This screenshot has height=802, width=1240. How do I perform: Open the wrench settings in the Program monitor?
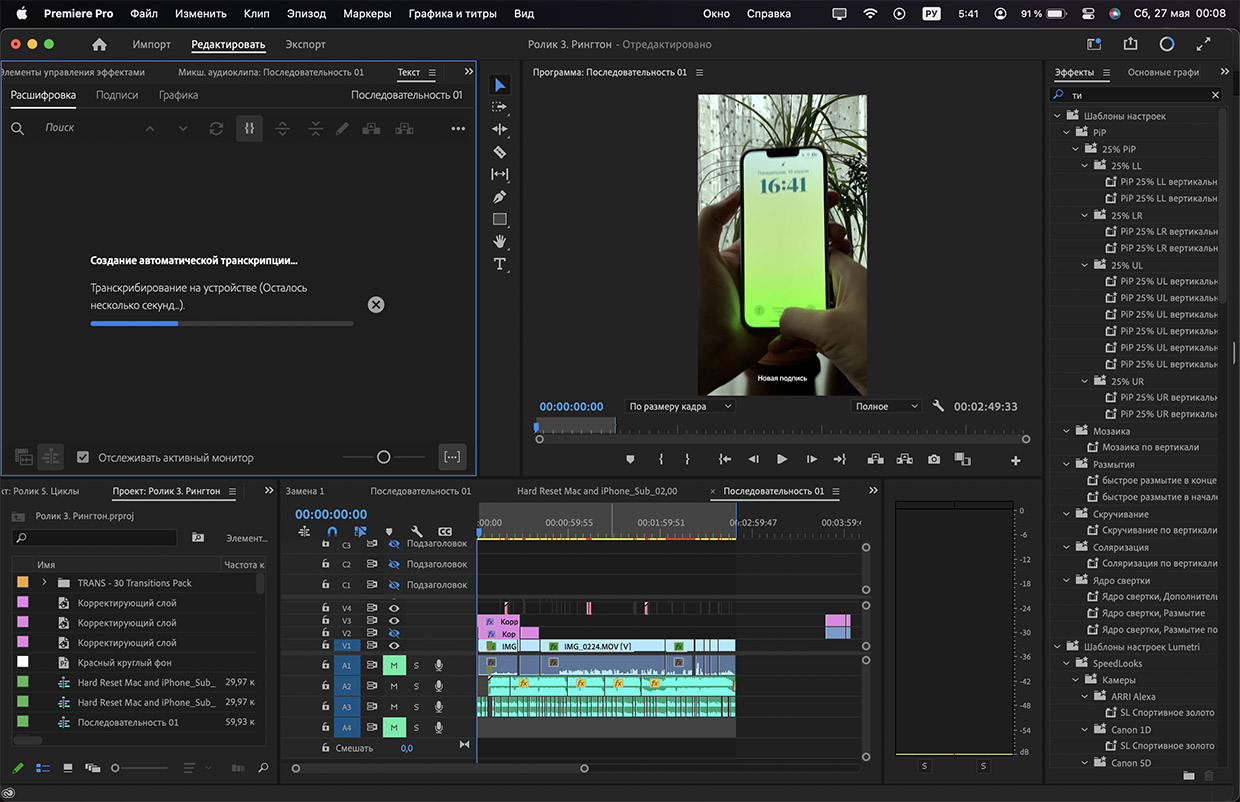[938, 406]
